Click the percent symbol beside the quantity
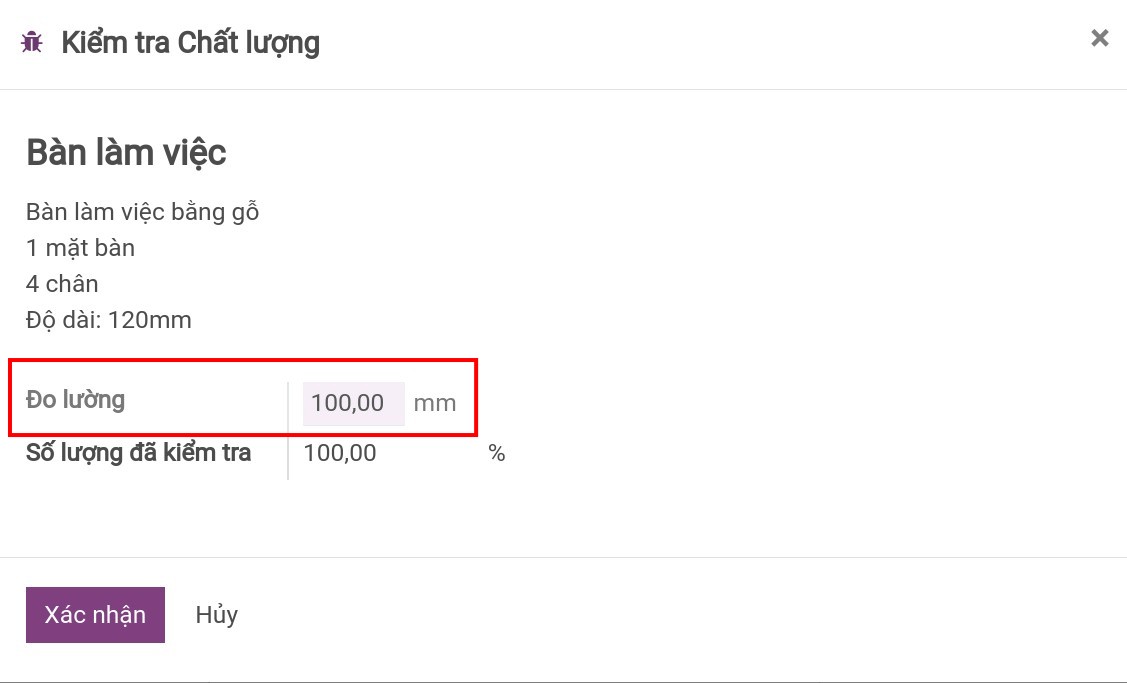The width and height of the screenshot is (1127, 683). tap(497, 454)
